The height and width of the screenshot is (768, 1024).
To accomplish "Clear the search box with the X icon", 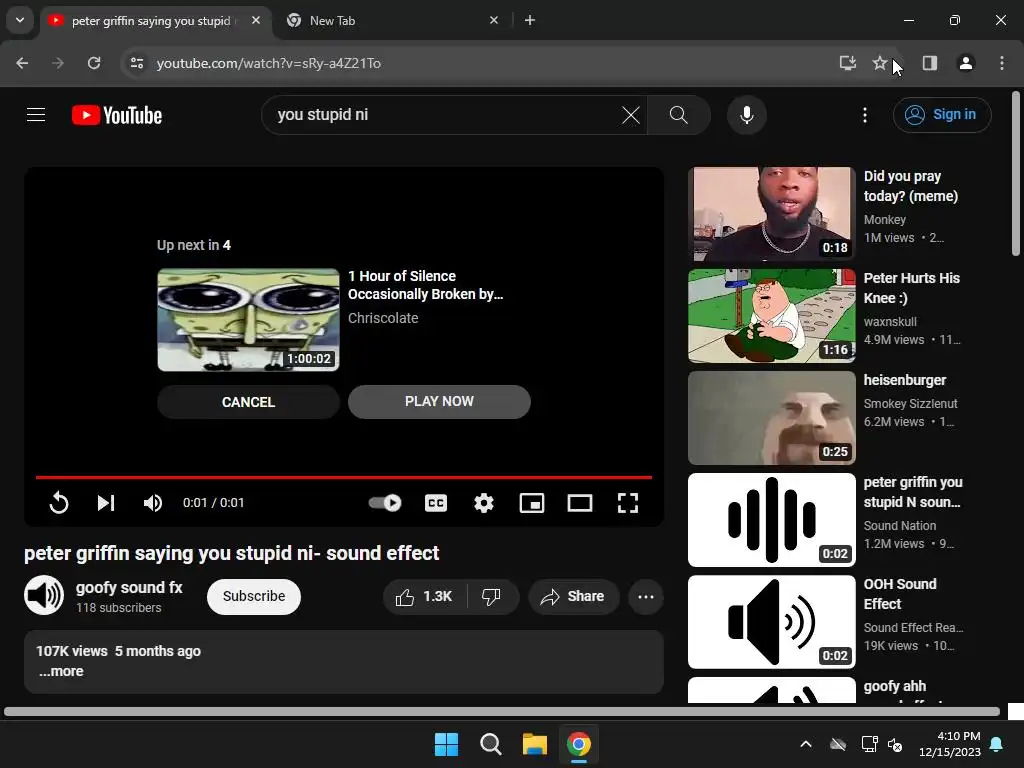I will [x=631, y=115].
